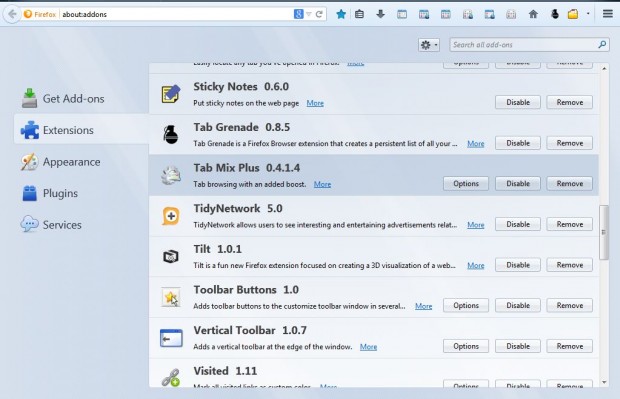Disable the Toolbar Buttons extension

(x=518, y=306)
